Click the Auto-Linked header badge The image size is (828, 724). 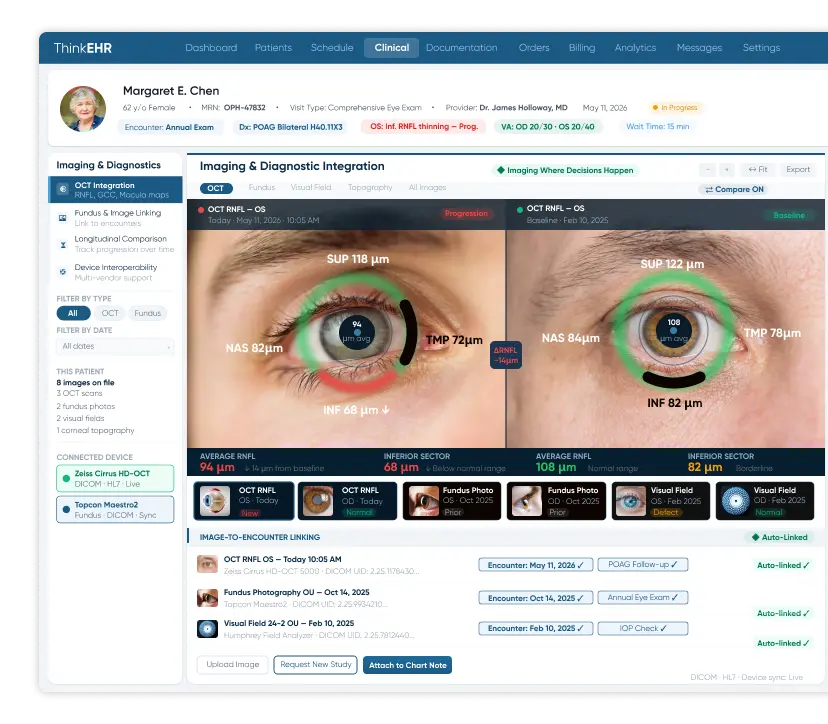pos(779,537)
